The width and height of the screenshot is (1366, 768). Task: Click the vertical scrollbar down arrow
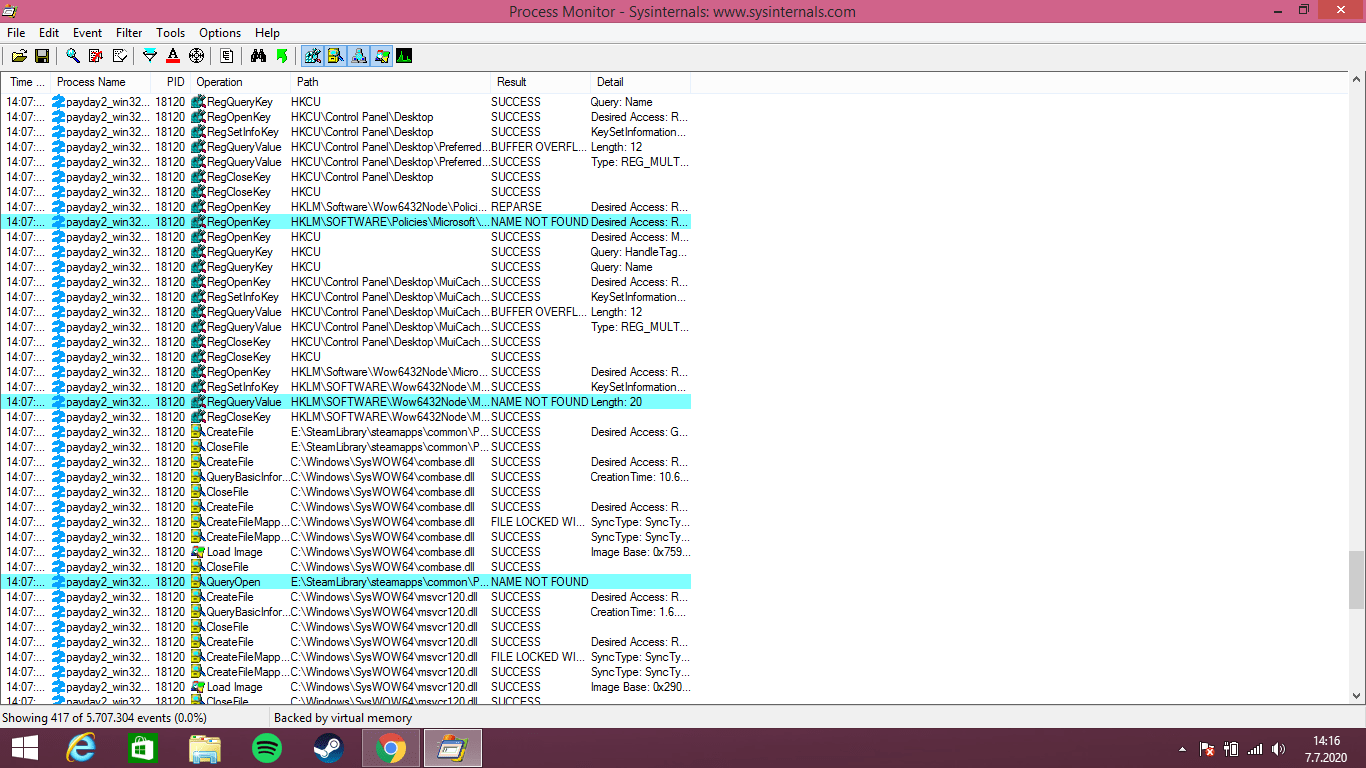[x=1357, y=697]
